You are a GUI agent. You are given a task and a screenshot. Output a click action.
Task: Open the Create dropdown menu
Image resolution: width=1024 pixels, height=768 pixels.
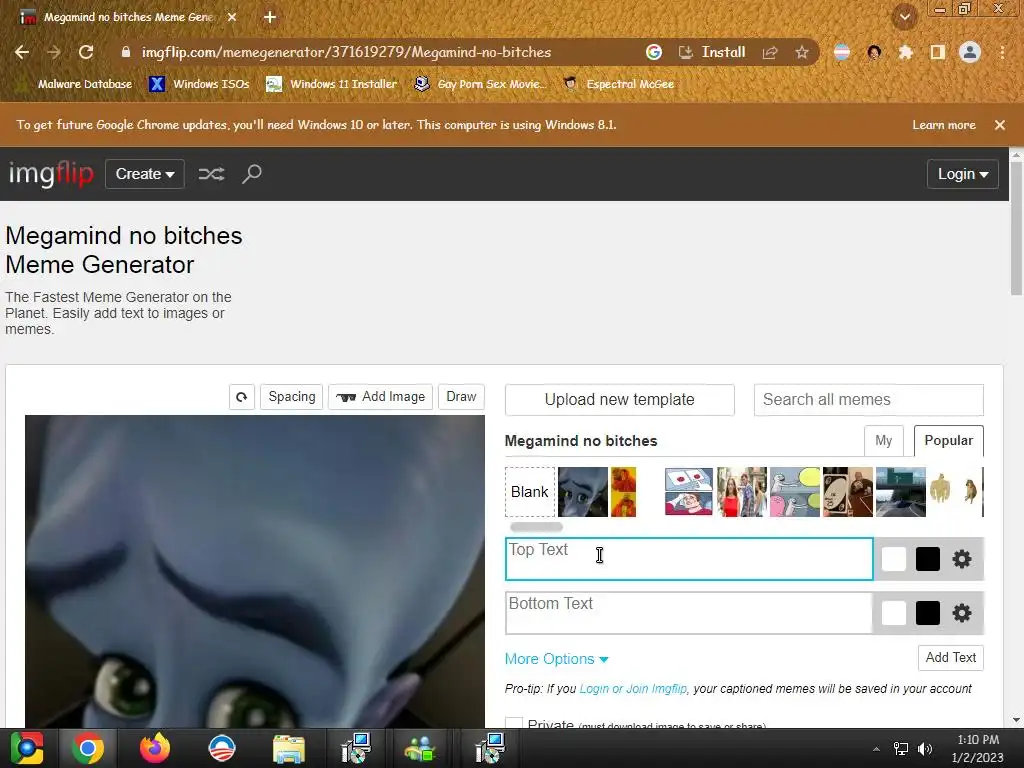pos(145,174)
